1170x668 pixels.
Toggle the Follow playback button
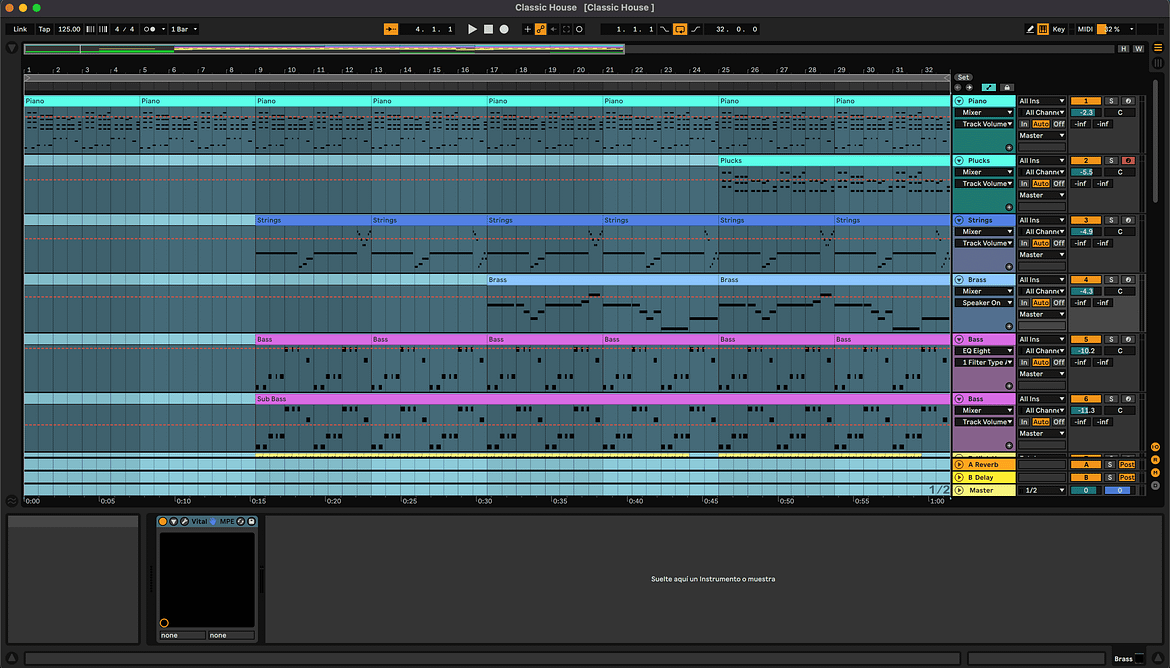click(391, 30)
